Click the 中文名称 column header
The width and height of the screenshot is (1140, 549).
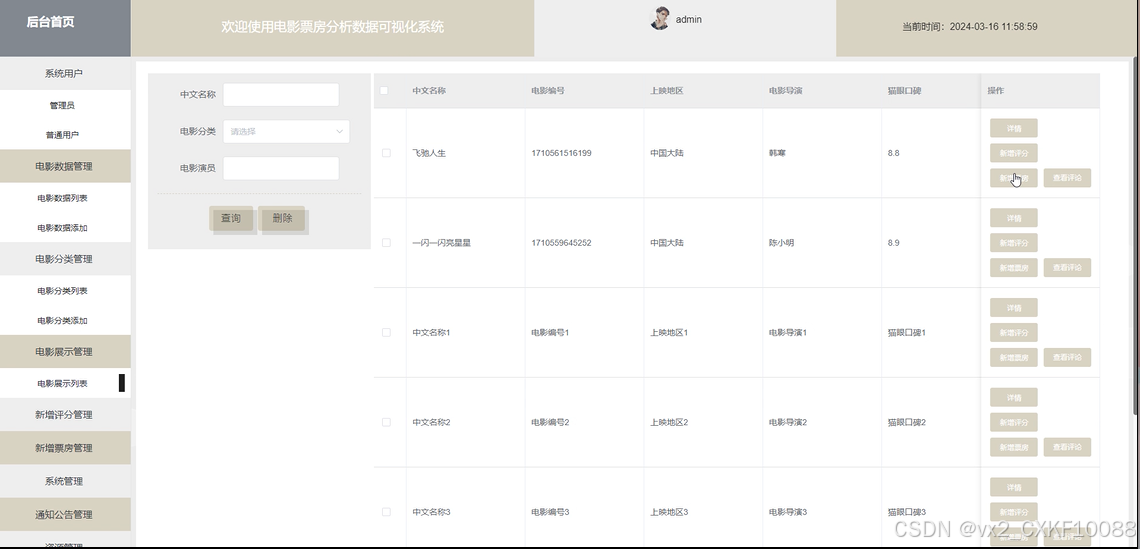tap(429, 91)
